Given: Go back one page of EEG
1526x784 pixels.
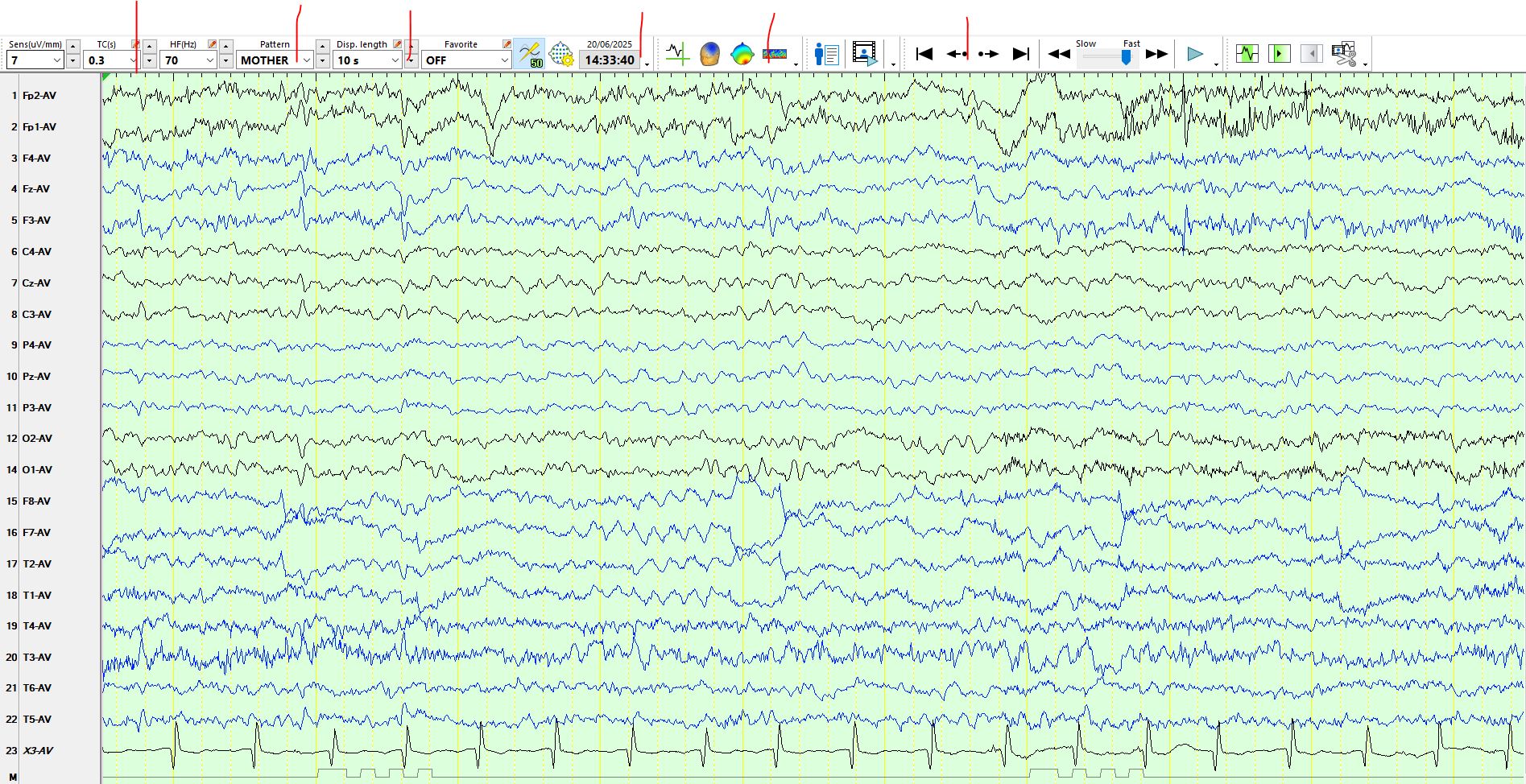Looking at the screenshot, I should tap(957, 54).
